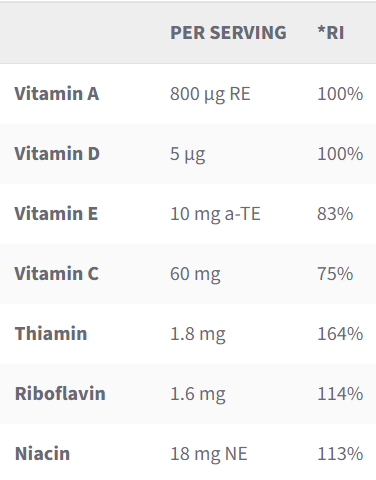Image resolution: width=376 pixels, height=480 pixels.
Task: Click the 10 mg a-TE value
Action: (x=215, y=214)
